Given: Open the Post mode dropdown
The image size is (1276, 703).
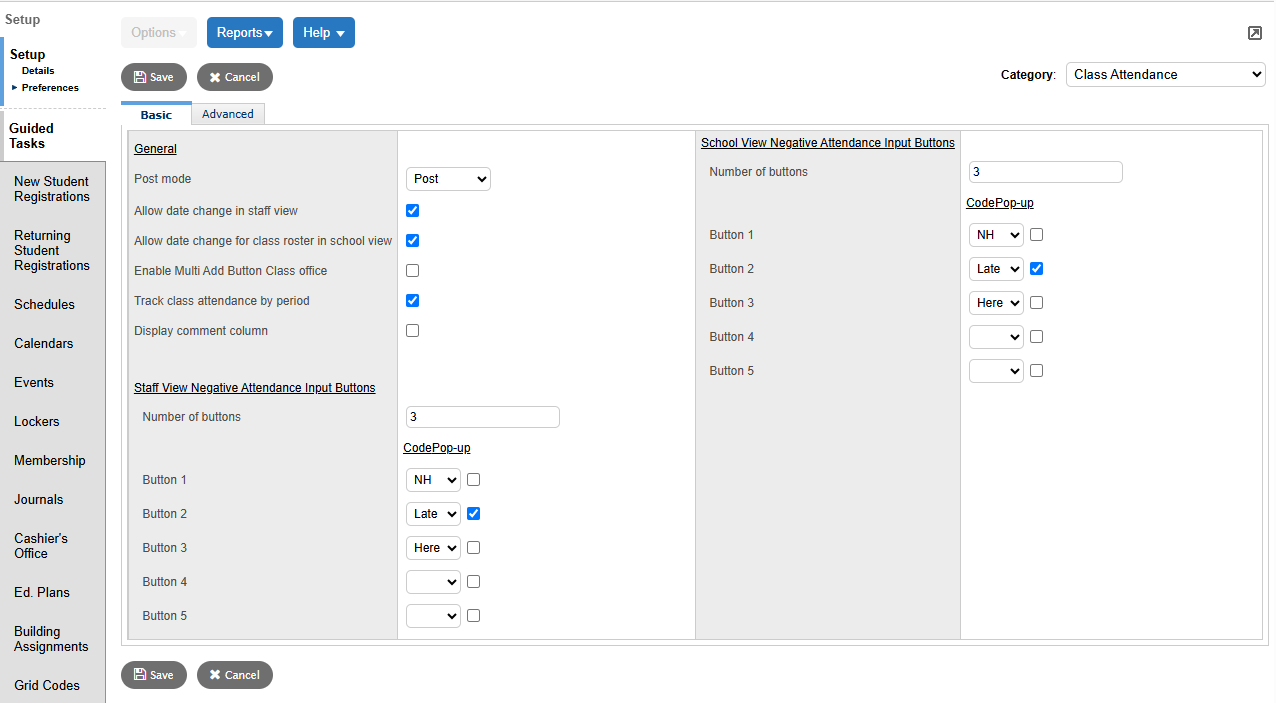Looking at the screenshot, I should tap(448, 178).
